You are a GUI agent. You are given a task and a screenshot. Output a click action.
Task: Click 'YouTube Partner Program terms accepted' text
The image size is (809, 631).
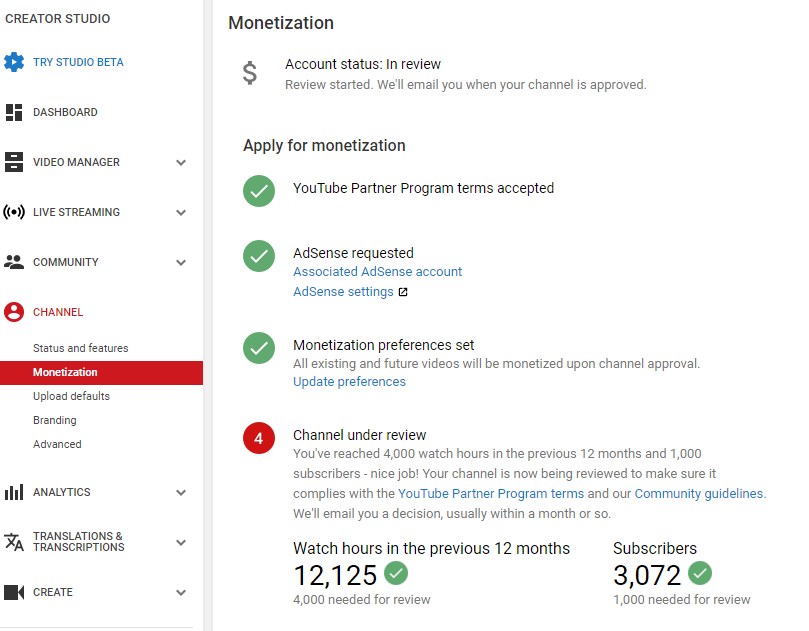(424, 188)
